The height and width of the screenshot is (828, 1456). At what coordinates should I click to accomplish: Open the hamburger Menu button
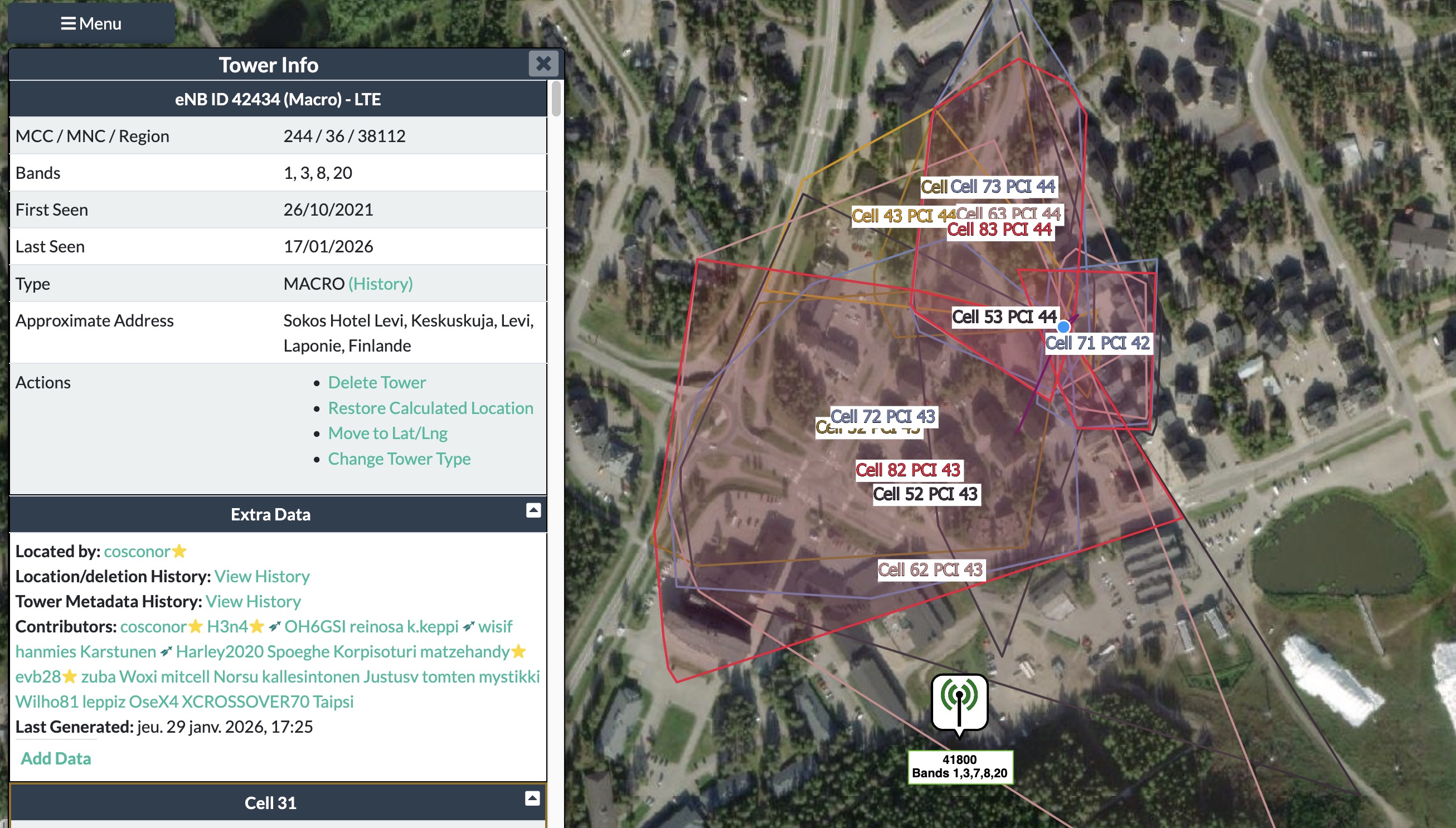tap(91, 23)
